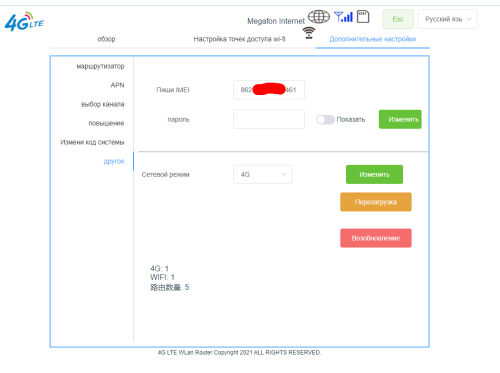Select выбор канала in sidebar
The image size is (500, 373).
coord(103,104)
